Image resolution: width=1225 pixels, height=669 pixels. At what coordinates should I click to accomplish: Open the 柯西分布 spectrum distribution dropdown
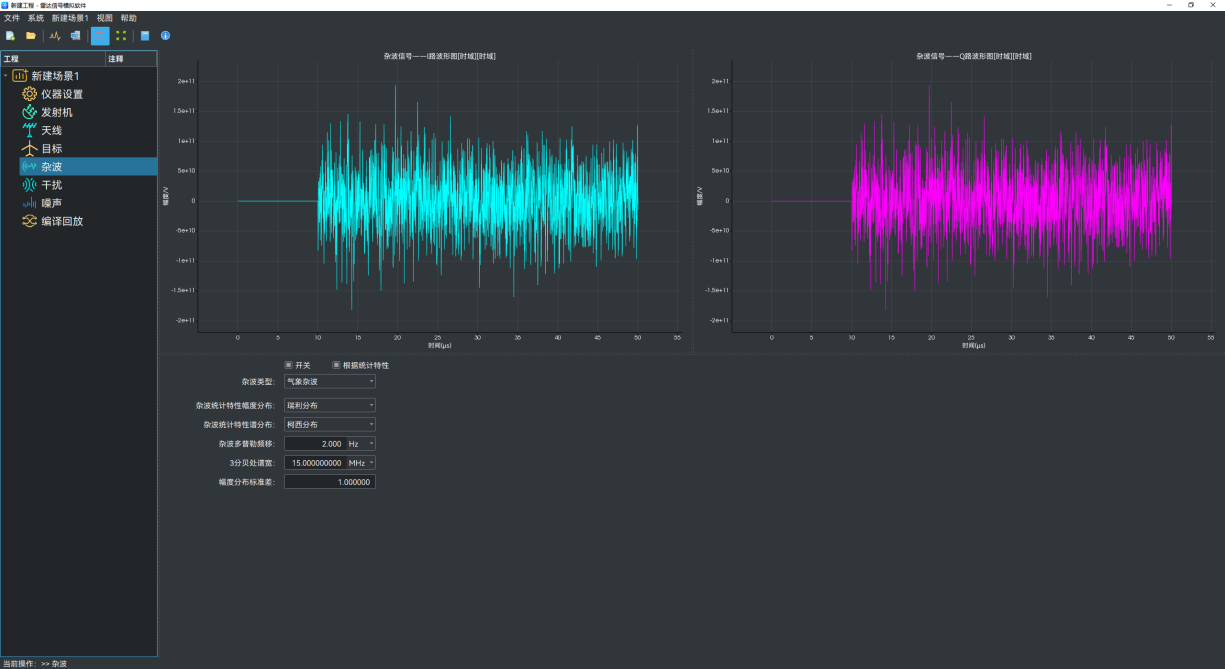click(330, 424)
